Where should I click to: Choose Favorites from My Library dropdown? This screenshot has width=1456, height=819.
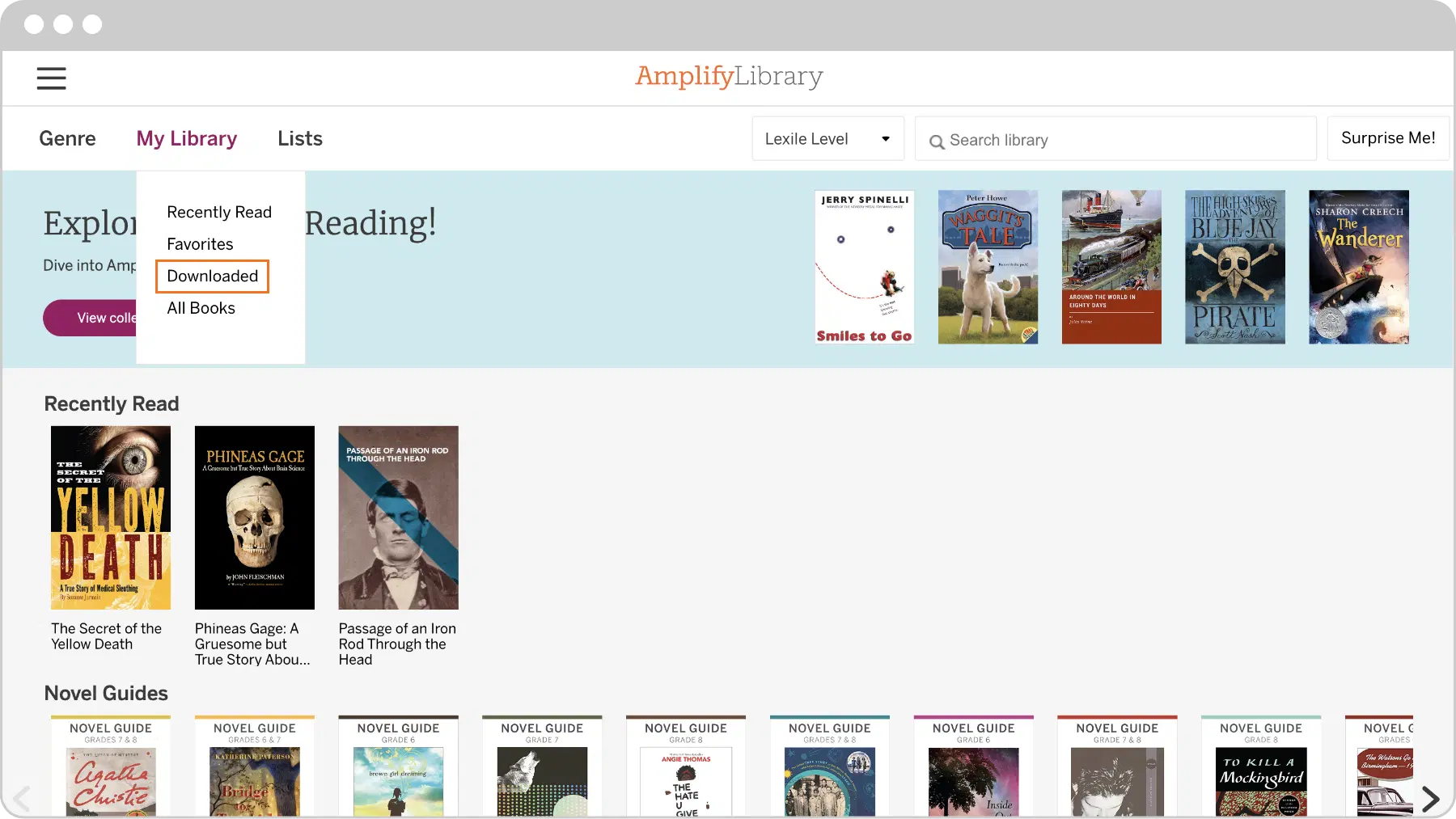click(200, 244)
